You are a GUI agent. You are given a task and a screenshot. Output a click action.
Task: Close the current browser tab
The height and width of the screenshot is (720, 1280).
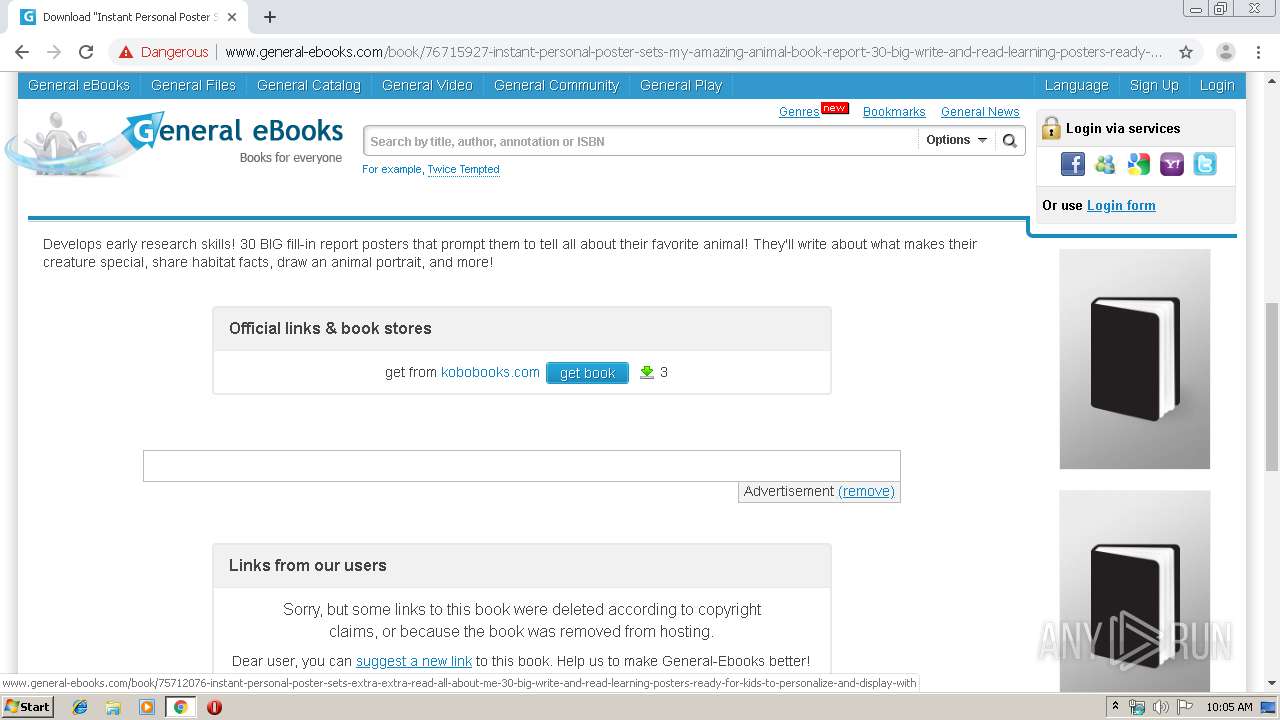coord(232,17)
